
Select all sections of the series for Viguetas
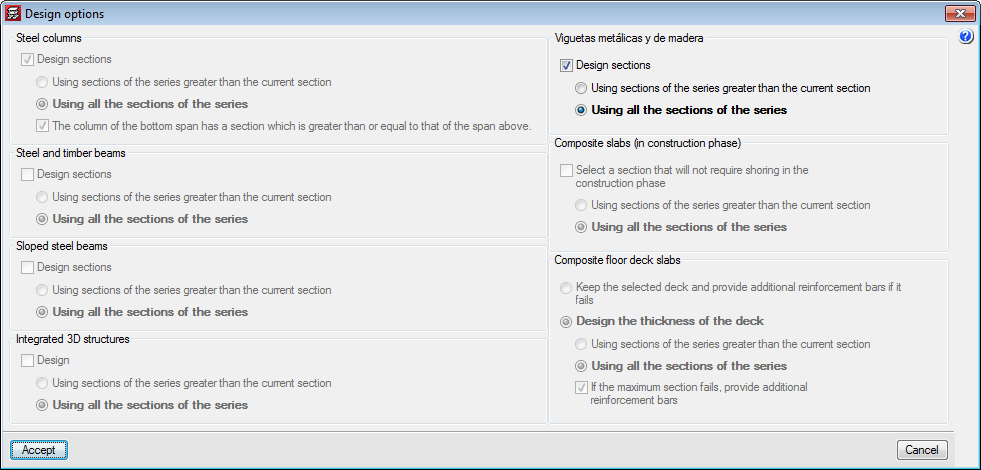click(581, 110)
